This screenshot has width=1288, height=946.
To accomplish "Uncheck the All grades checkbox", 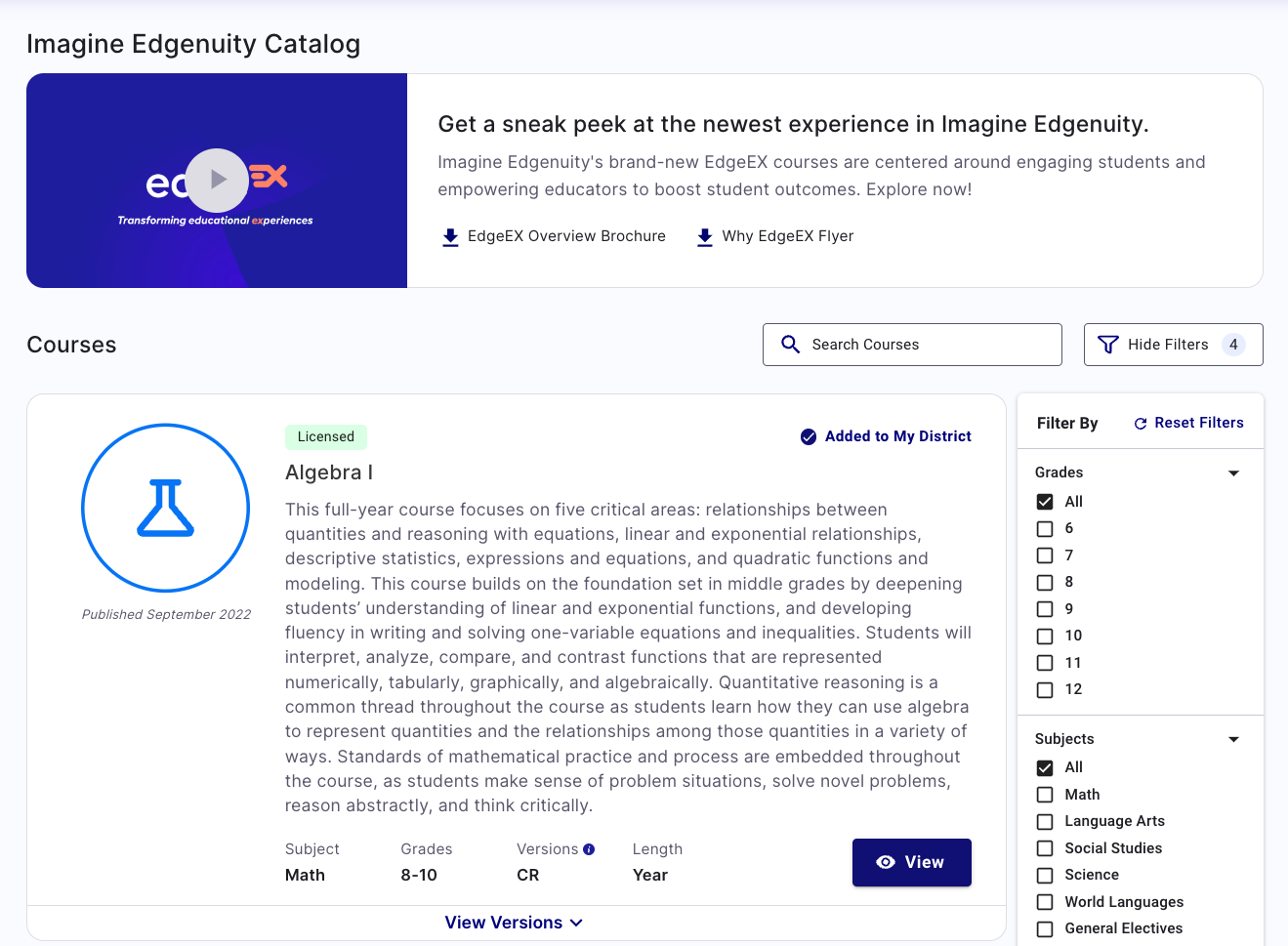I will [x=1045, y=501].
